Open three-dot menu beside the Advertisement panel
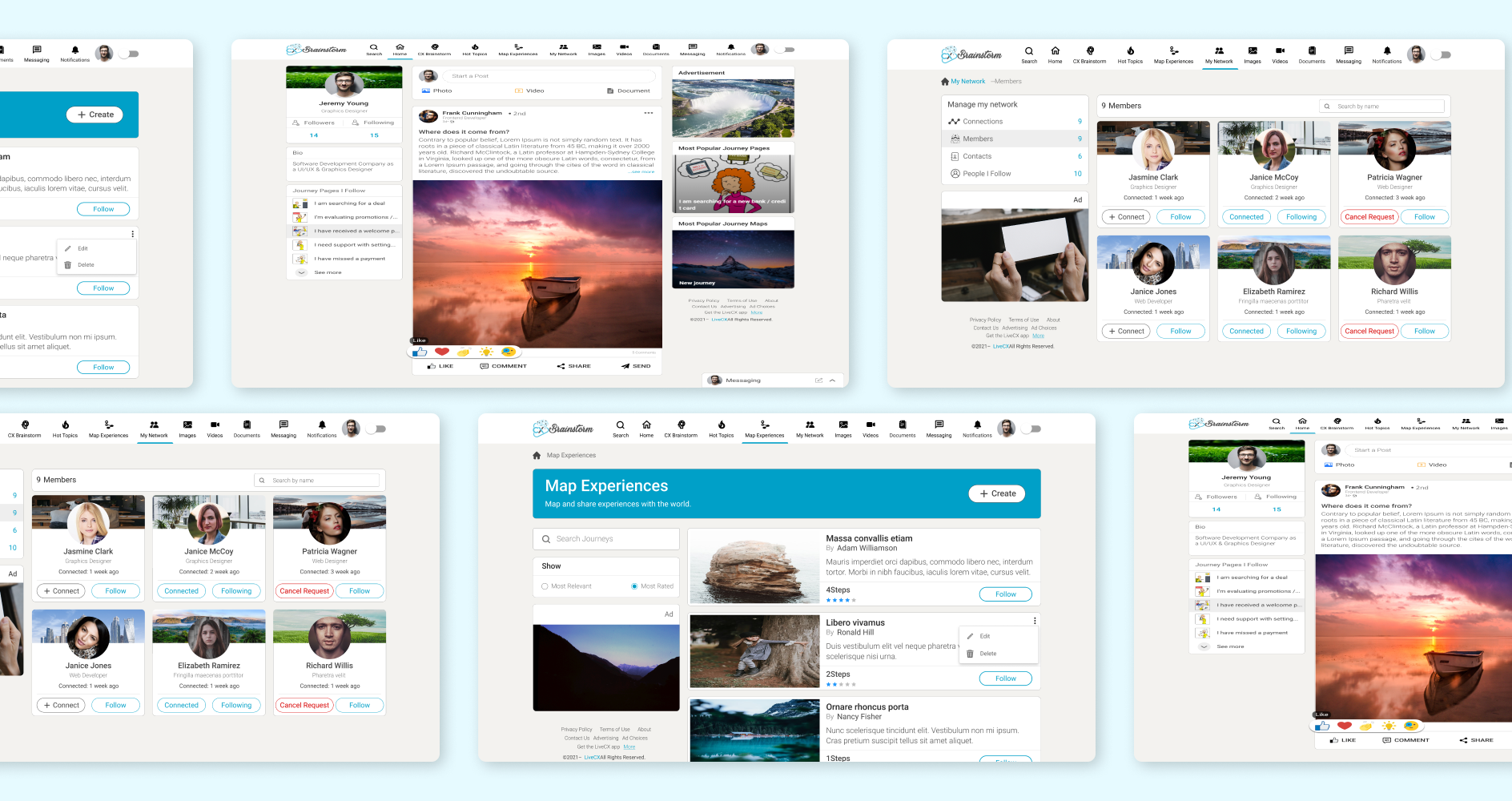 648,113
